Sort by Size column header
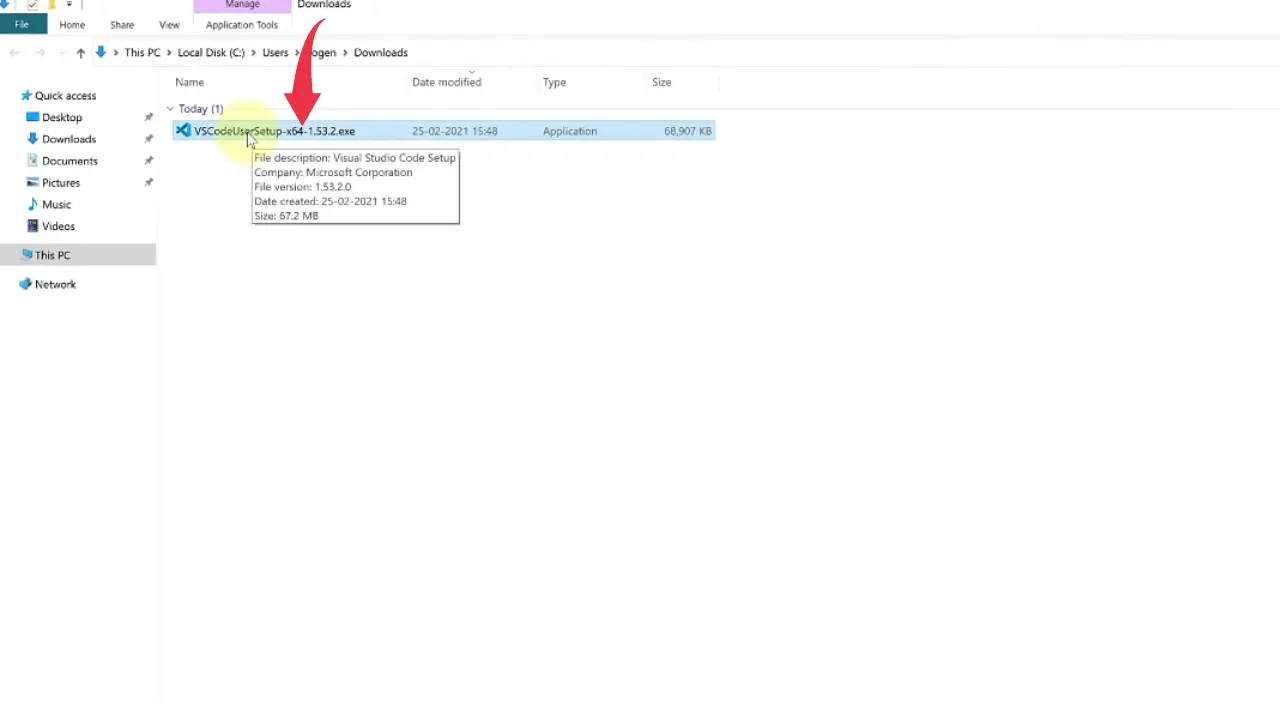 [x=662, y=82]
